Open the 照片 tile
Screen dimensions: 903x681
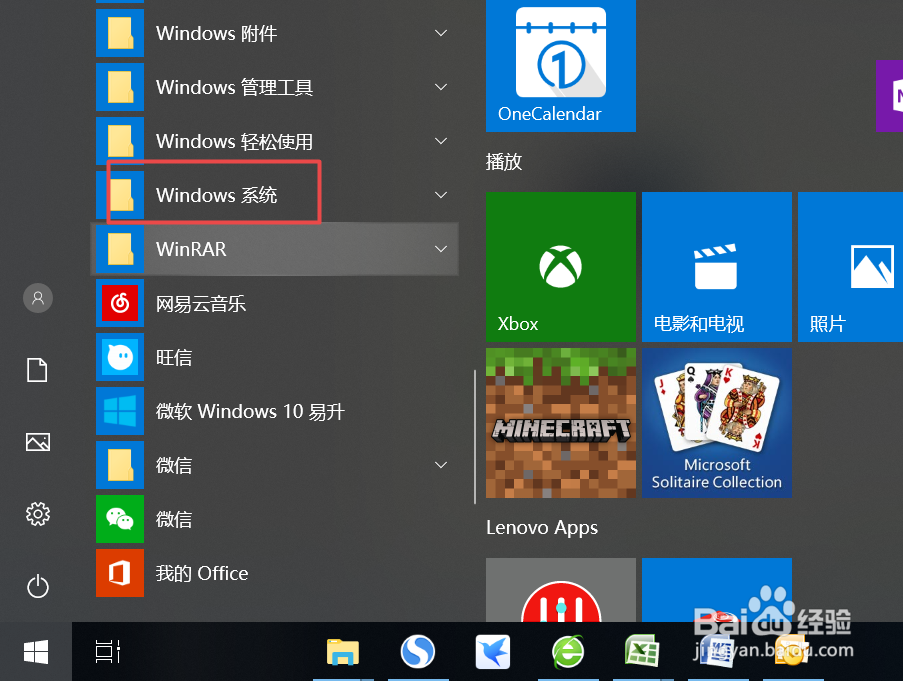851,267
